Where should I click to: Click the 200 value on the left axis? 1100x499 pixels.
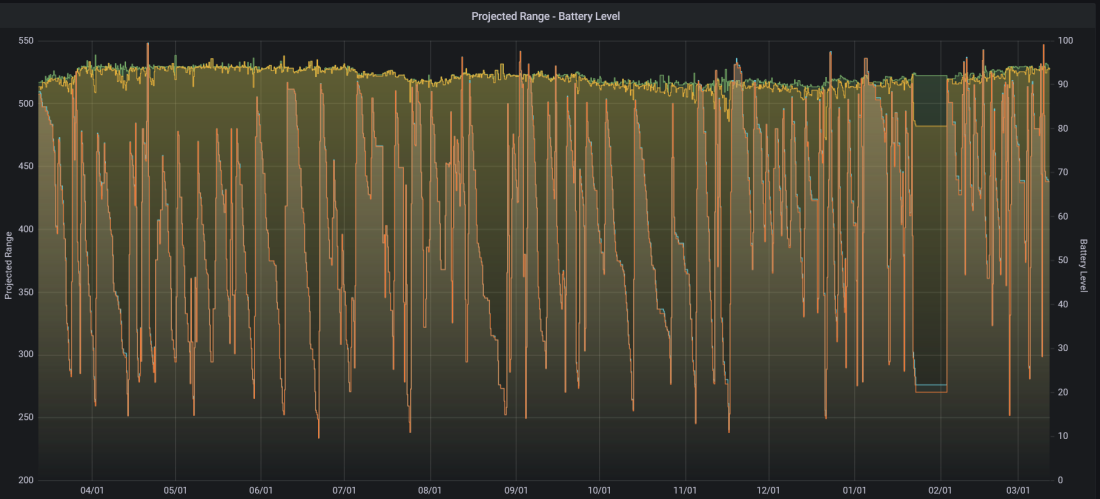point(25,480)
